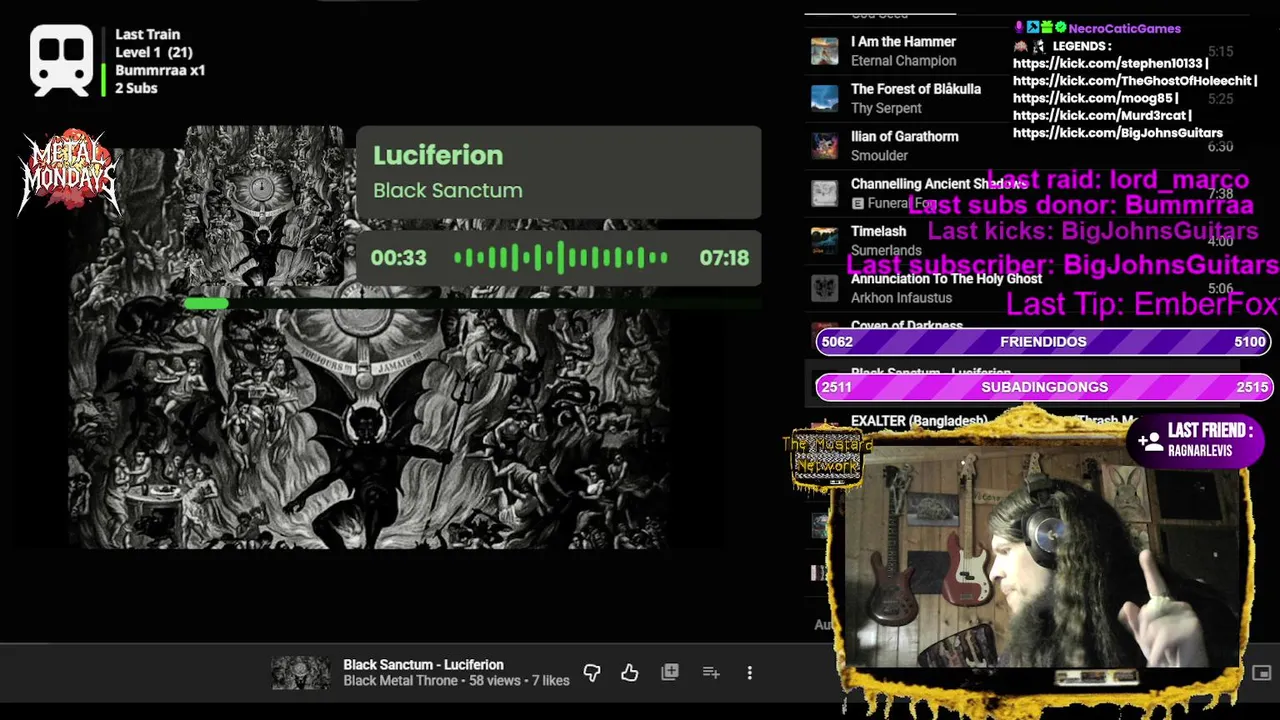1280x720 pixels.
Task: Click the add-person icon in Last Friend badge
Action: (1150, 440)
